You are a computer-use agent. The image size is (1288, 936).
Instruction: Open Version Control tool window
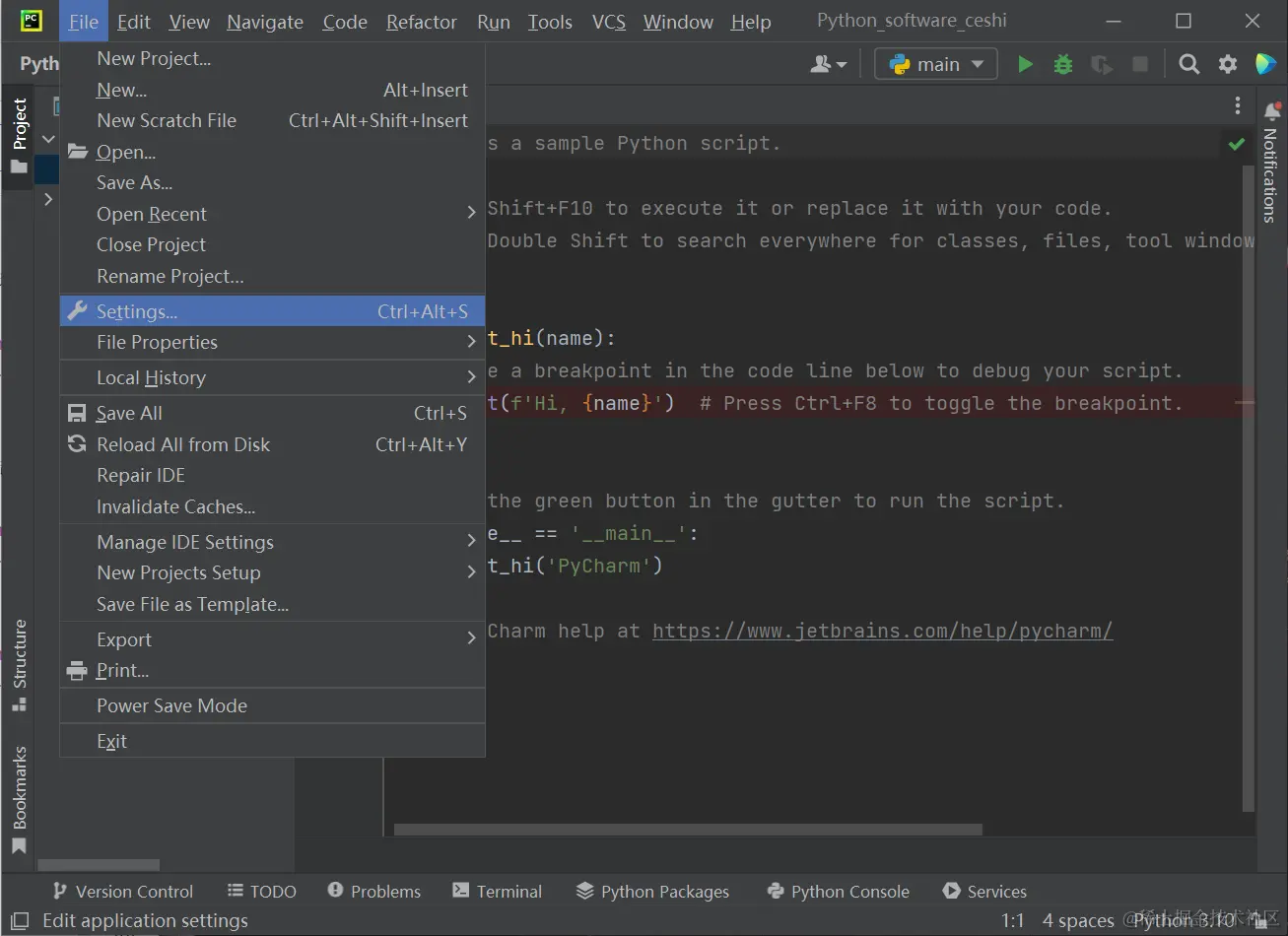(122, 891)
